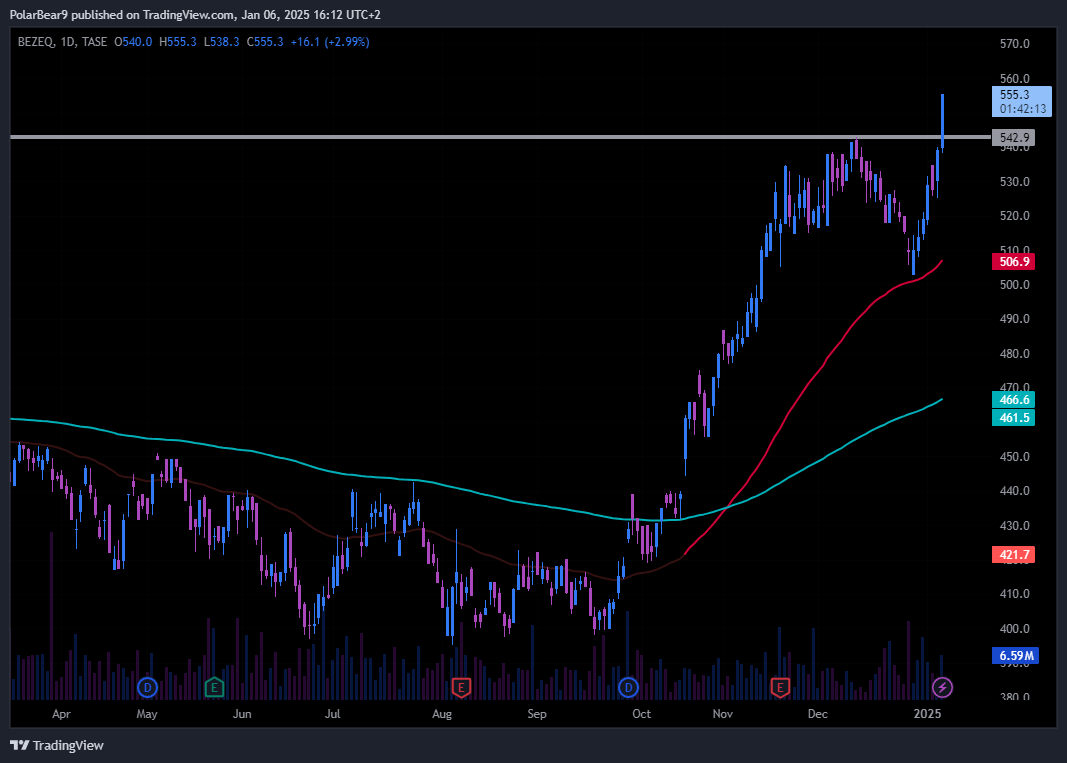Click the dividend marker near May
Image resolution: width=1067 pixels, height=763 pixels.
(148, 687)
